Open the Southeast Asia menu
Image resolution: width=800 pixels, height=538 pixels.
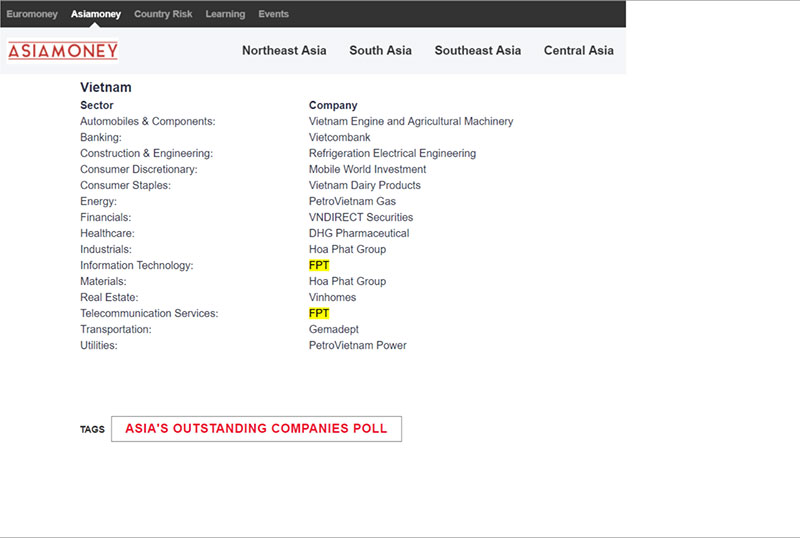coord(477,50)
